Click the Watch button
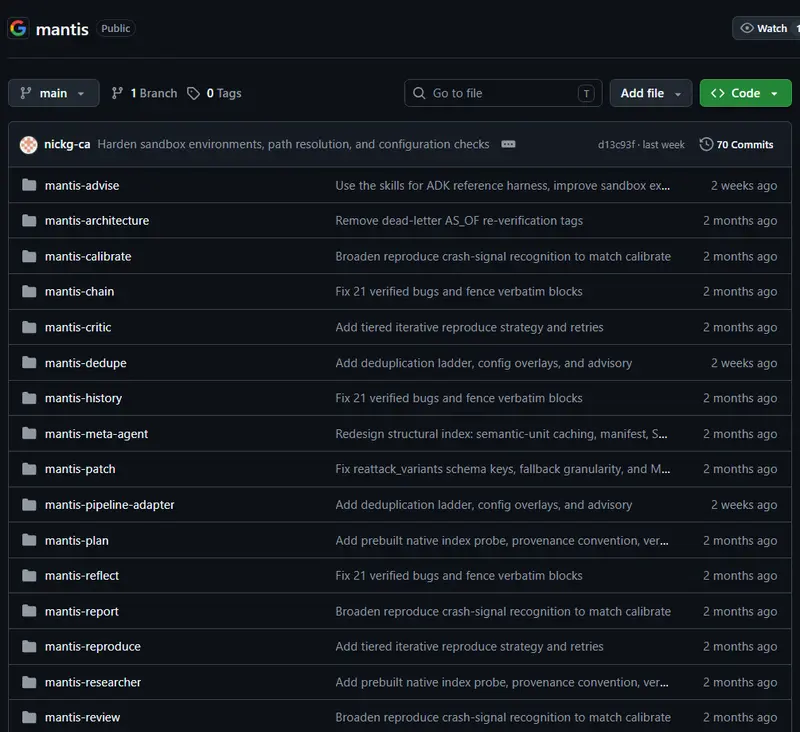Screen dimensions: 800x732 [x=766, y=29]
